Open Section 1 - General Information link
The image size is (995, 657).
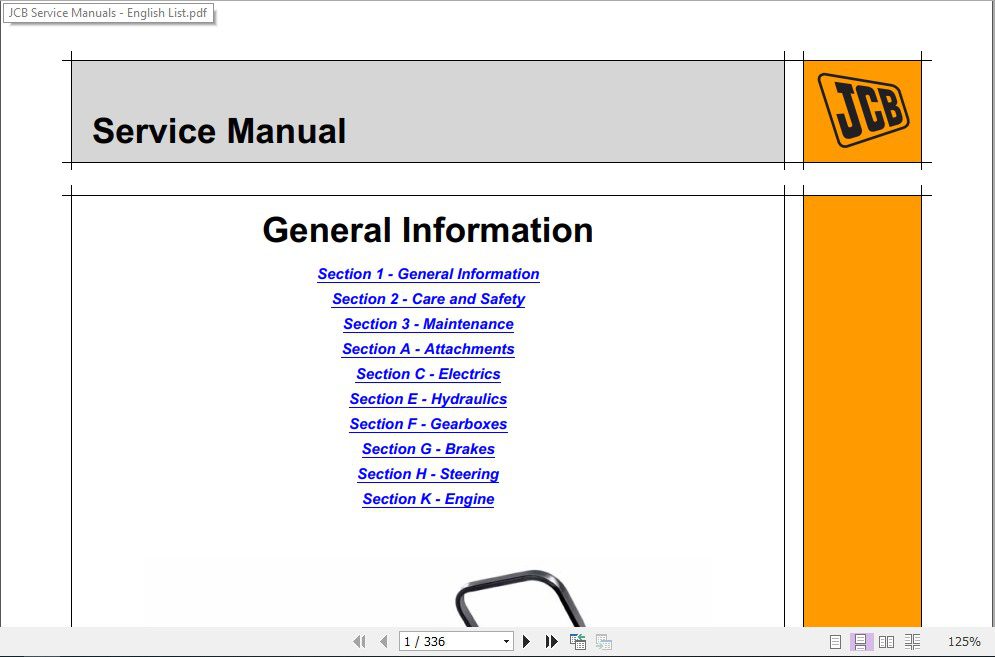pyautogui.click(x=428, y=274)
